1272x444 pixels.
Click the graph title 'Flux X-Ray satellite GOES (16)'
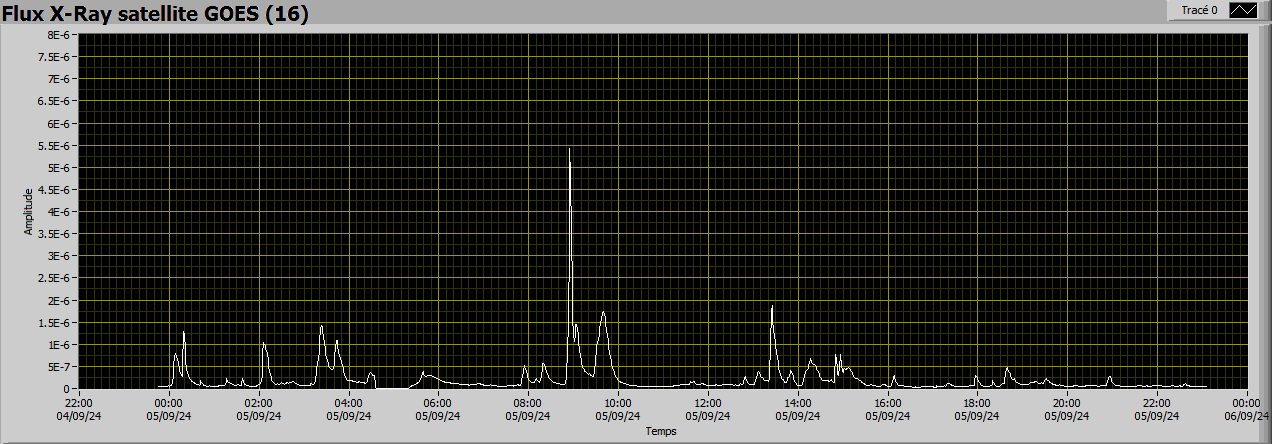tap(156, 13)
